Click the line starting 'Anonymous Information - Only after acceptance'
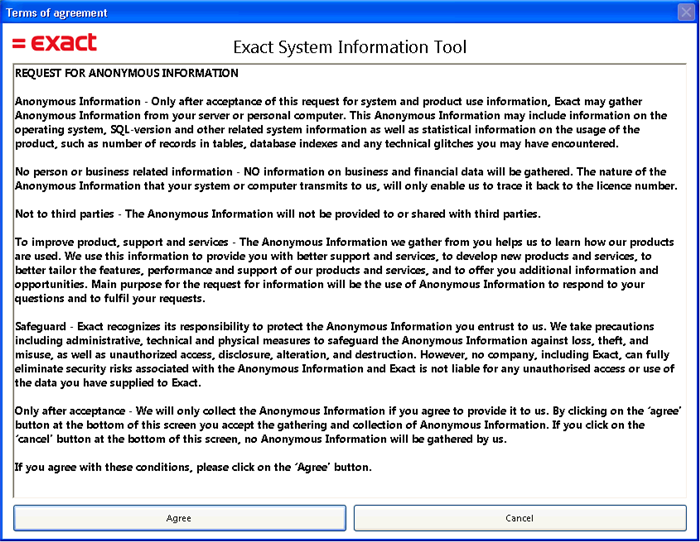Image resolution: width=700 pixels, height=542 pixels. [x=329, y=102]
